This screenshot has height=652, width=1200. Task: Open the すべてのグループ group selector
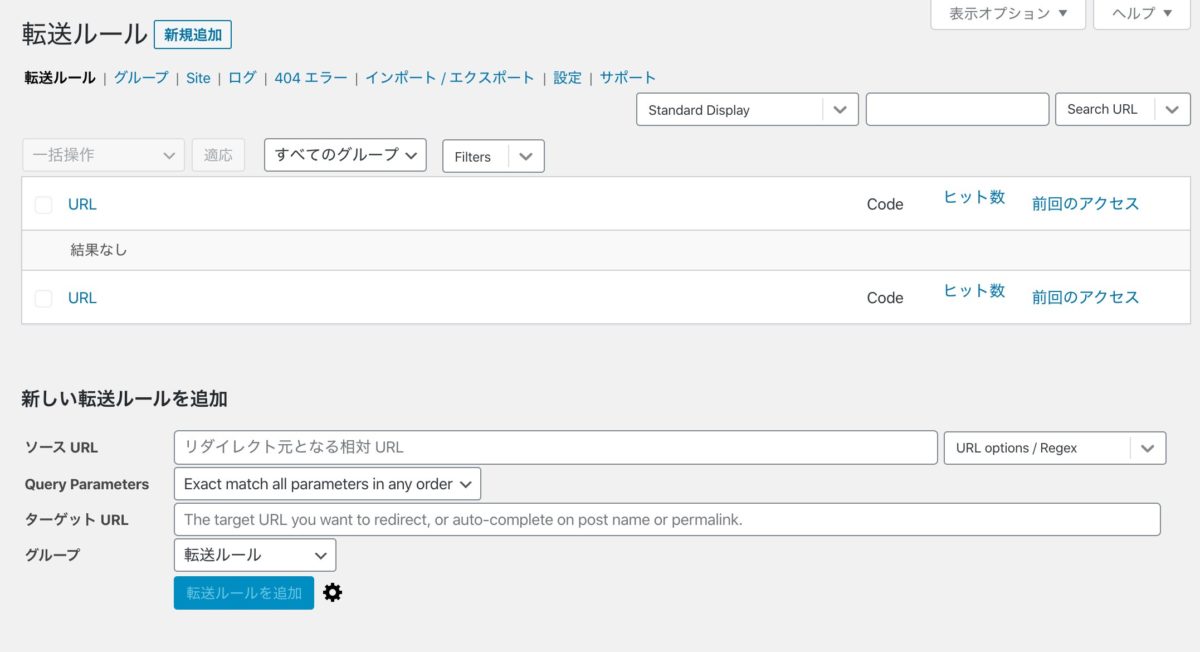tap(345, 155)
